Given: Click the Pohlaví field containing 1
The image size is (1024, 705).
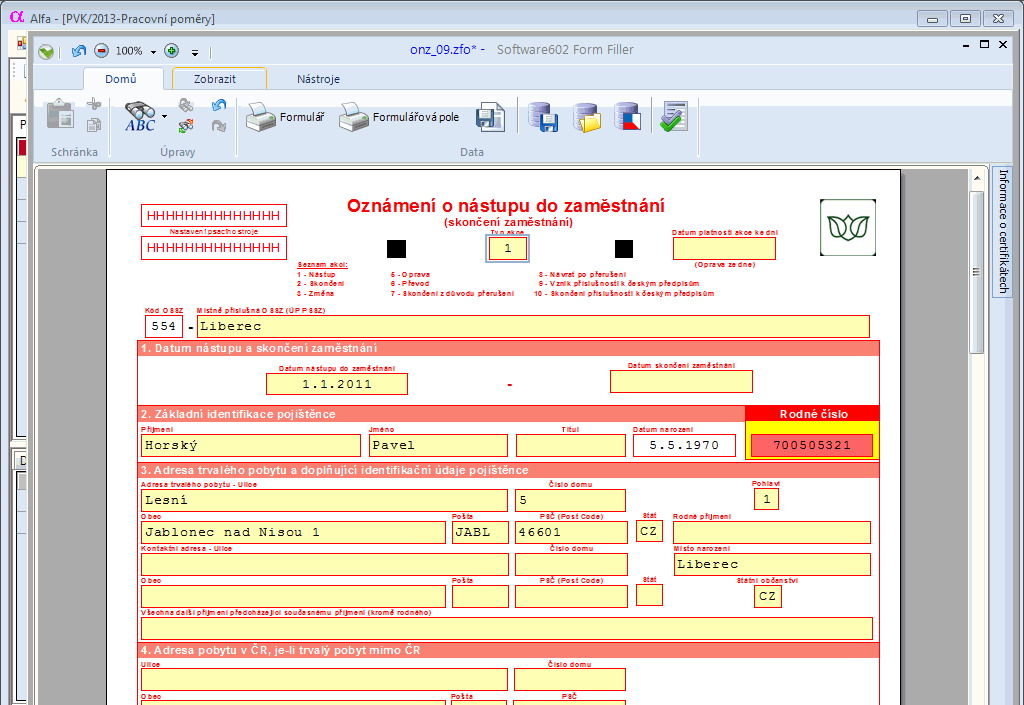Looking at the screenshot, I should tap(766, 499).
